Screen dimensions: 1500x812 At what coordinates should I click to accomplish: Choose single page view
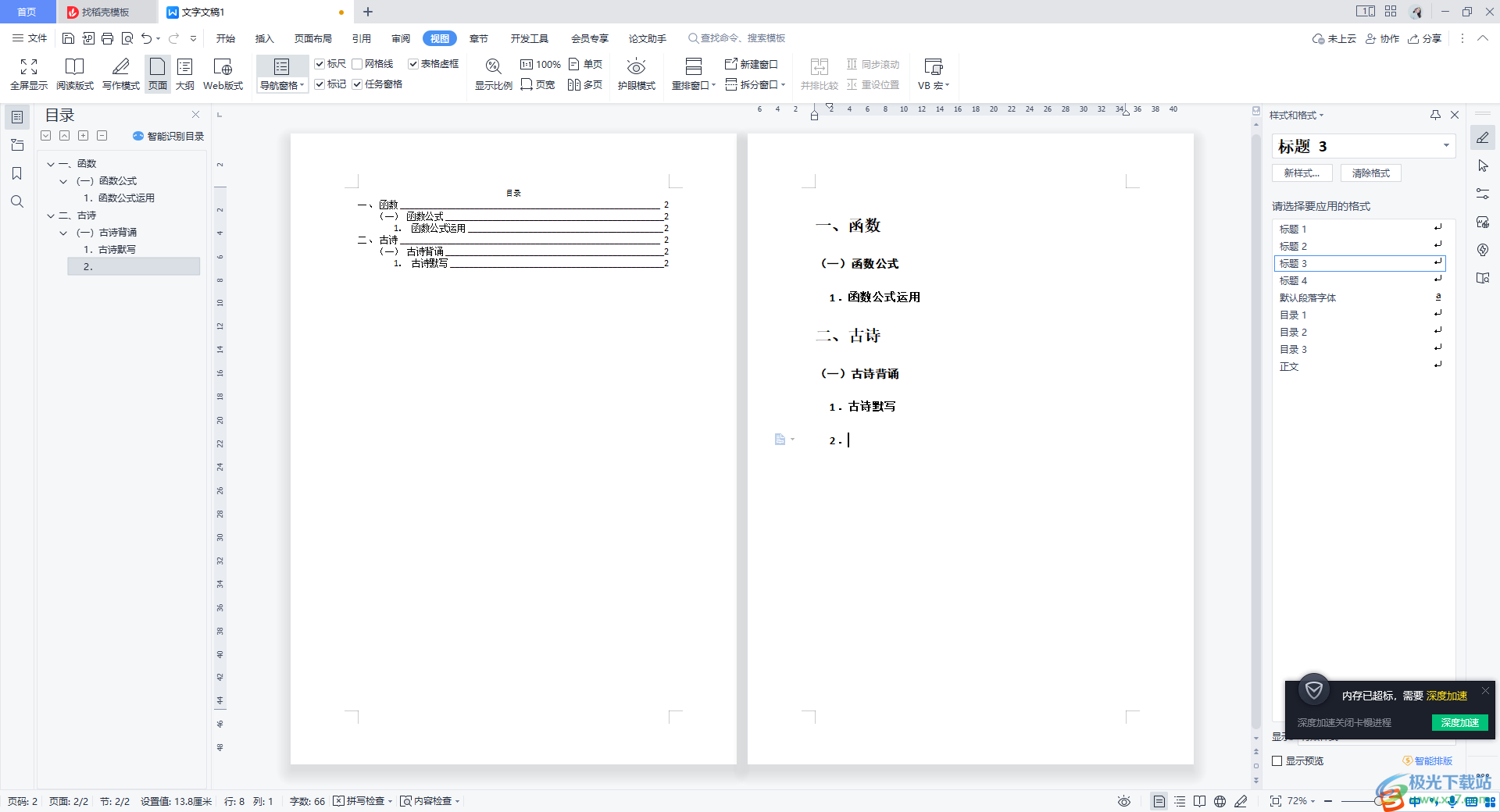click(586, 64)
